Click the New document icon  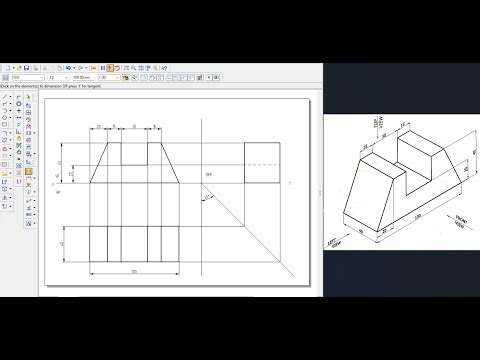click(8, 68)
